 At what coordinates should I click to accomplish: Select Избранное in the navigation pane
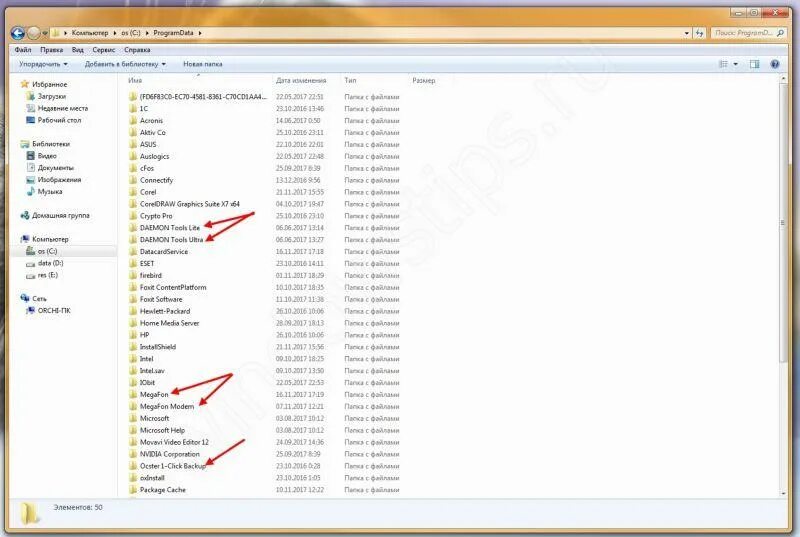coord(49,85)
